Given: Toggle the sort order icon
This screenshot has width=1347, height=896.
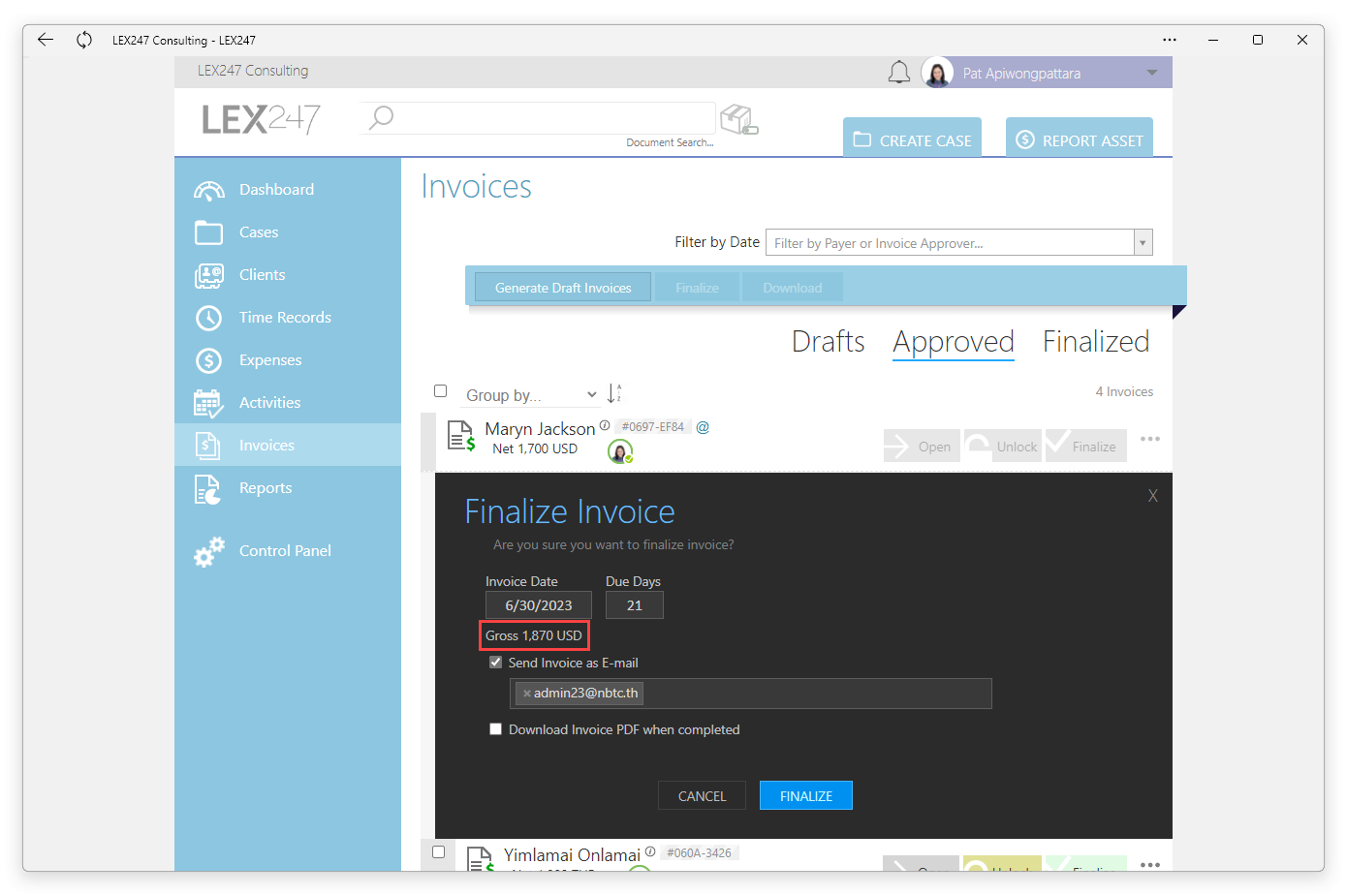Looking at the screenshot, I should [x=614, y=393].
